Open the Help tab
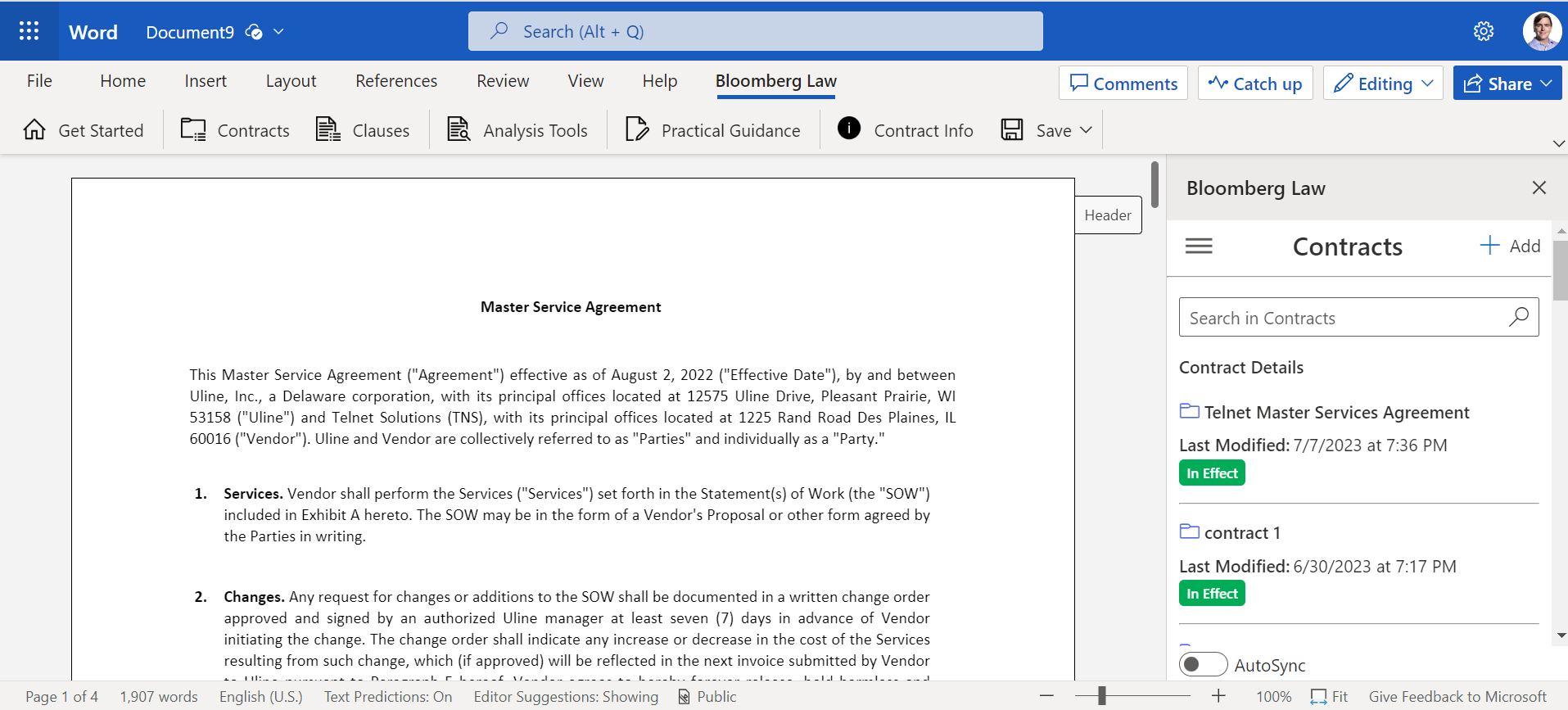The height and width of the screenshot is (710, 1568). 660,81
